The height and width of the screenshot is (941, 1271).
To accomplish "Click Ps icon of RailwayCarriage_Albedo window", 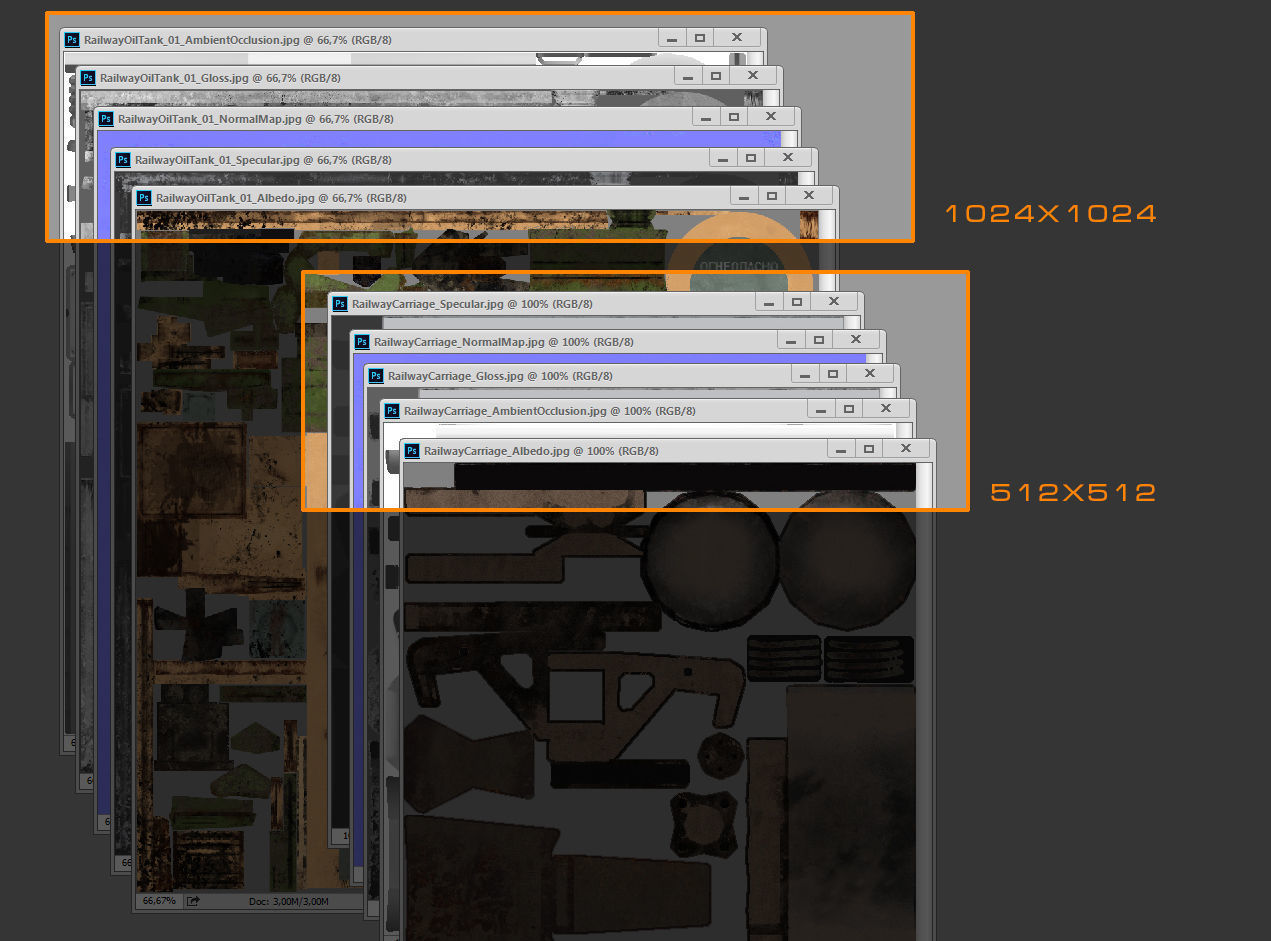I will 411,451.
